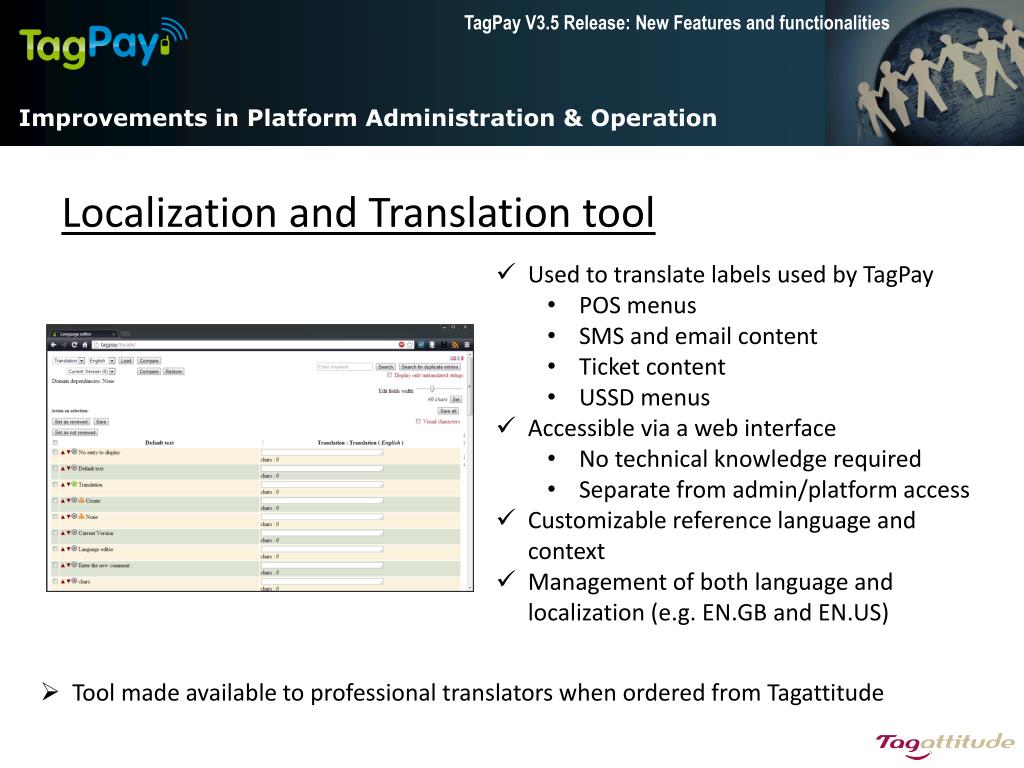Click the 'Enter keyword' search field
Image resolution: width=1024 pixels, height=768 pixels.
[x=345, y=366]
